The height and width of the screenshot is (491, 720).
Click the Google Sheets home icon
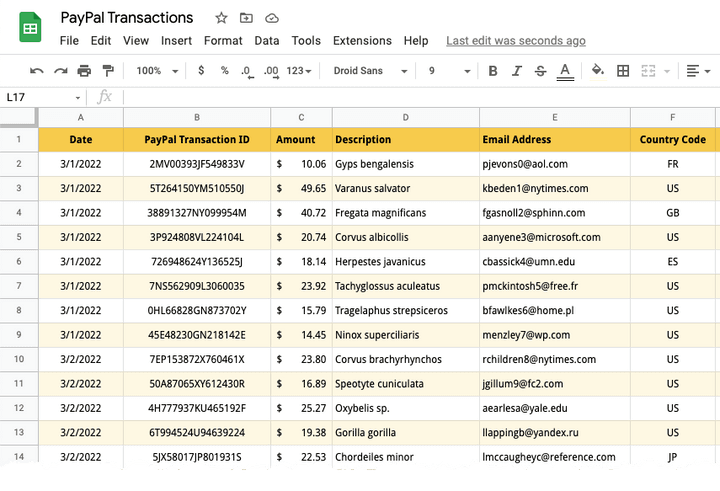(x=30, y=28)
